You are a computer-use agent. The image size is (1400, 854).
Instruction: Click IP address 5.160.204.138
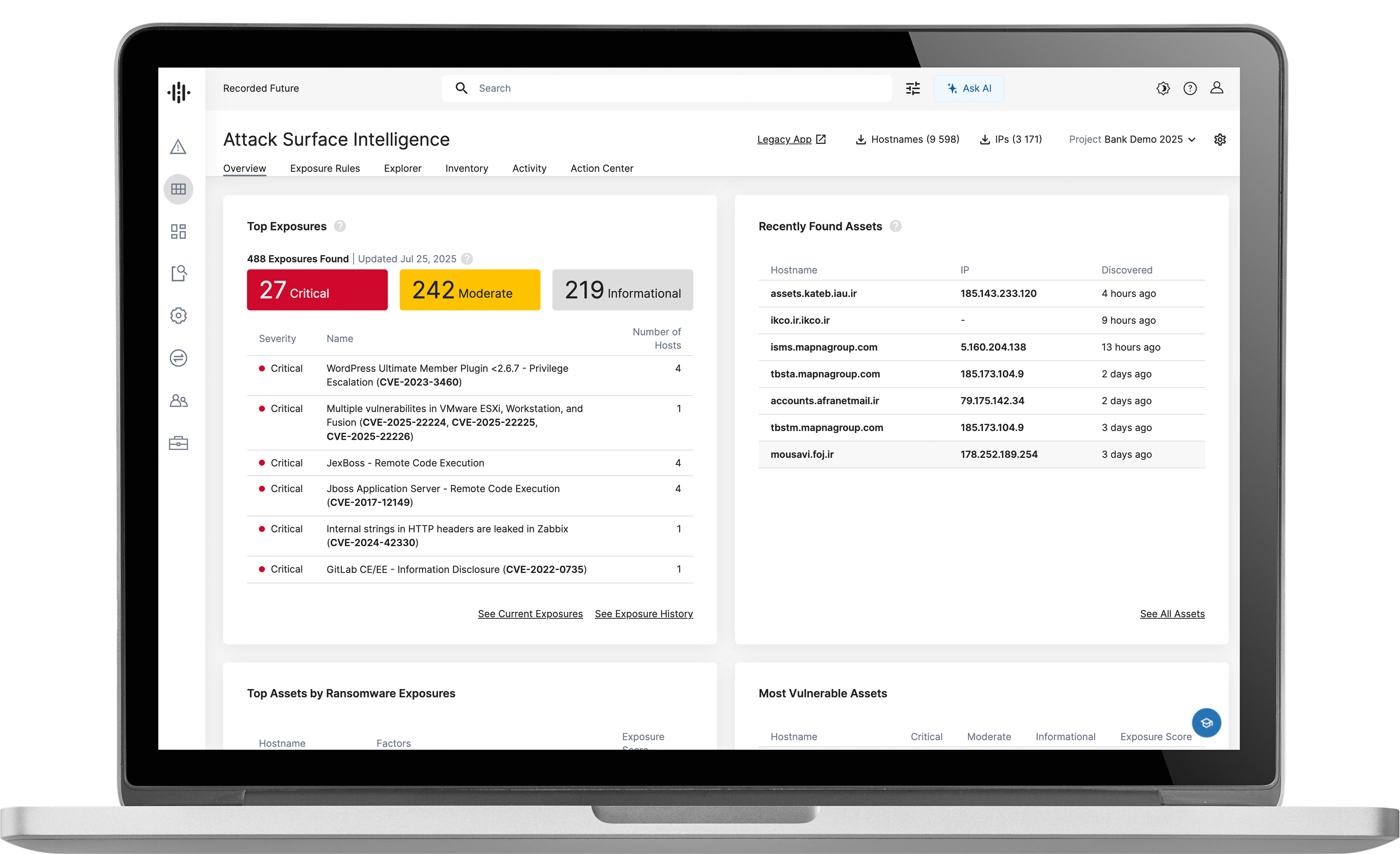[993, 347]
